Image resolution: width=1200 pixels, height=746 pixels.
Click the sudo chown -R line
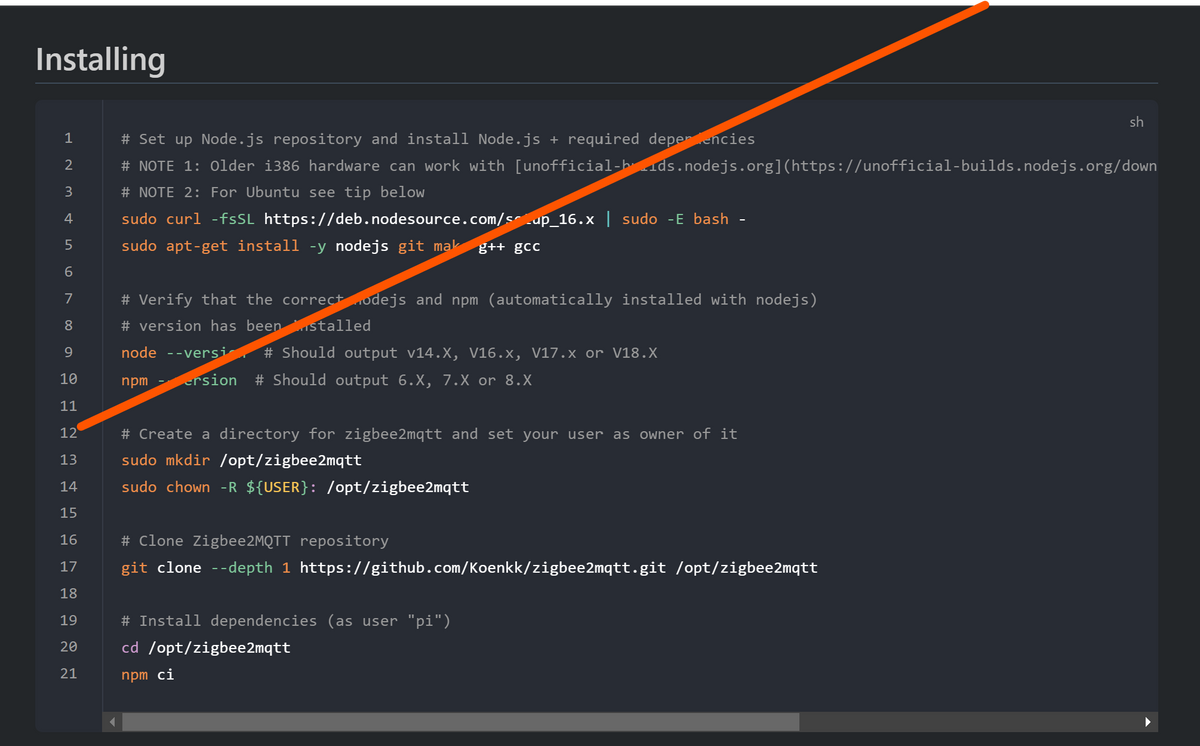[294, 487]
